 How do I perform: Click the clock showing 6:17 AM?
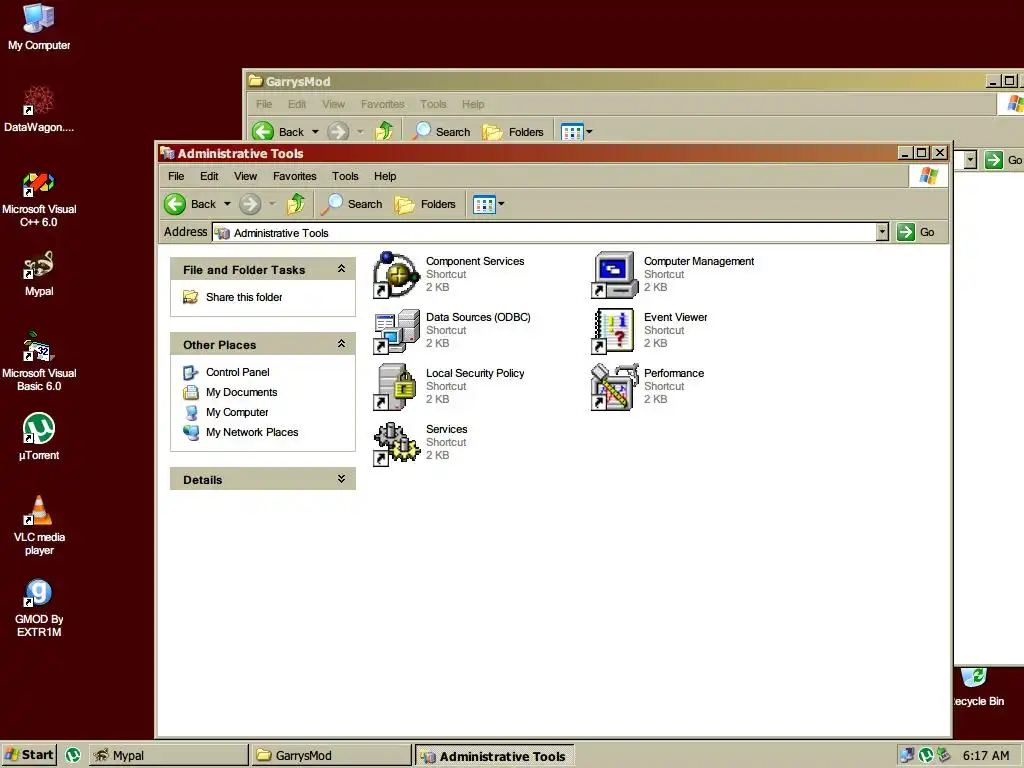pos(986,756)
